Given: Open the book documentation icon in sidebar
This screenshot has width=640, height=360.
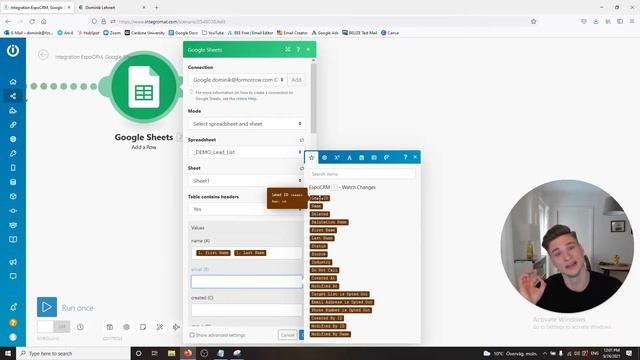Looking at the screenshot, I should point(13,240).
